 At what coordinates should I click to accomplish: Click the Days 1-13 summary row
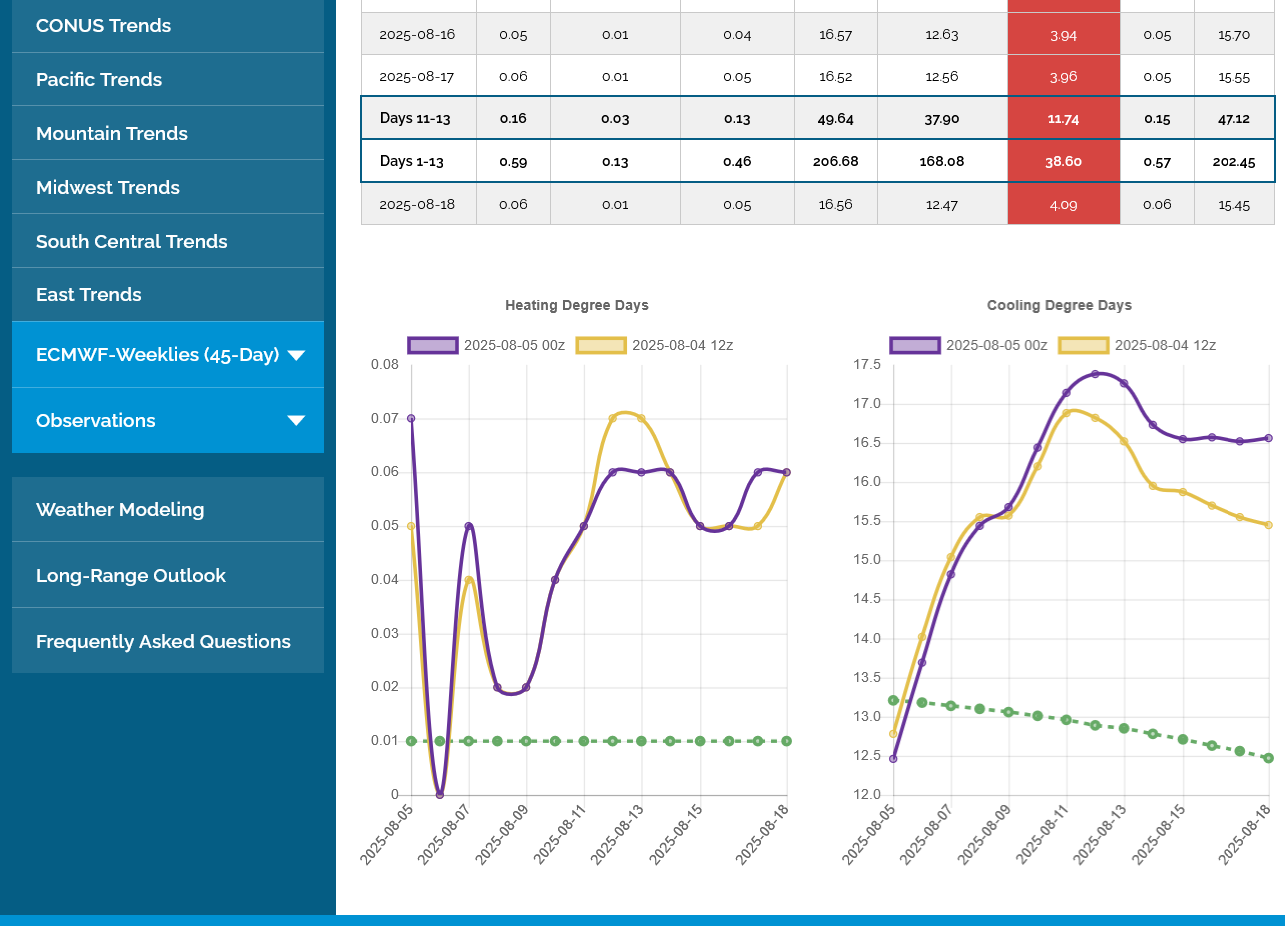click(x=412, y=161)
